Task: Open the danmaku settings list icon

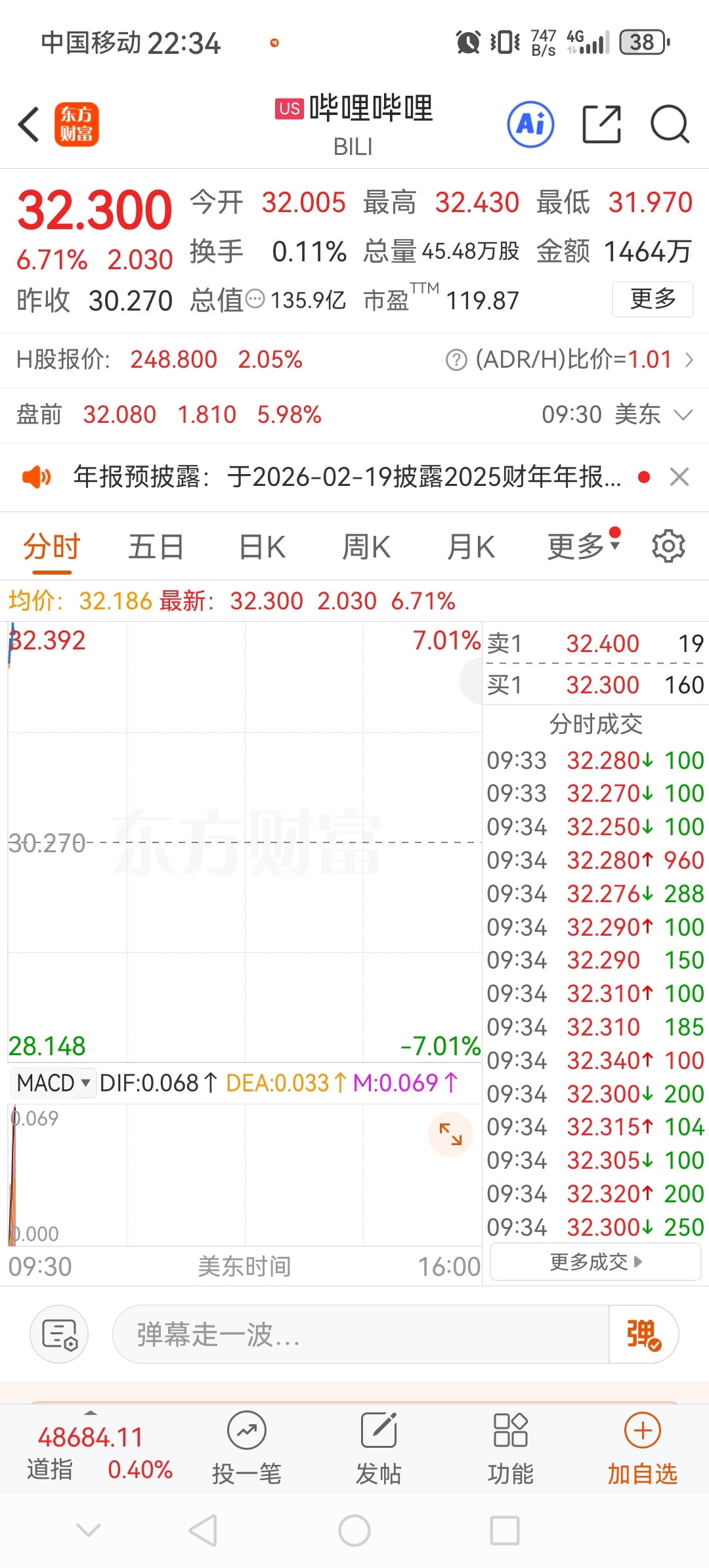Action: click(59, 1334)
